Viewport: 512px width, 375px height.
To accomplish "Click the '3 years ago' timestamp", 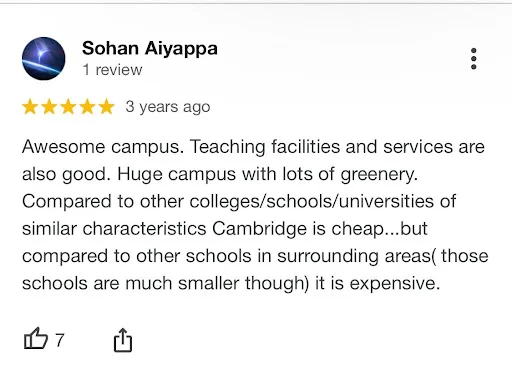I will point(168,107).
